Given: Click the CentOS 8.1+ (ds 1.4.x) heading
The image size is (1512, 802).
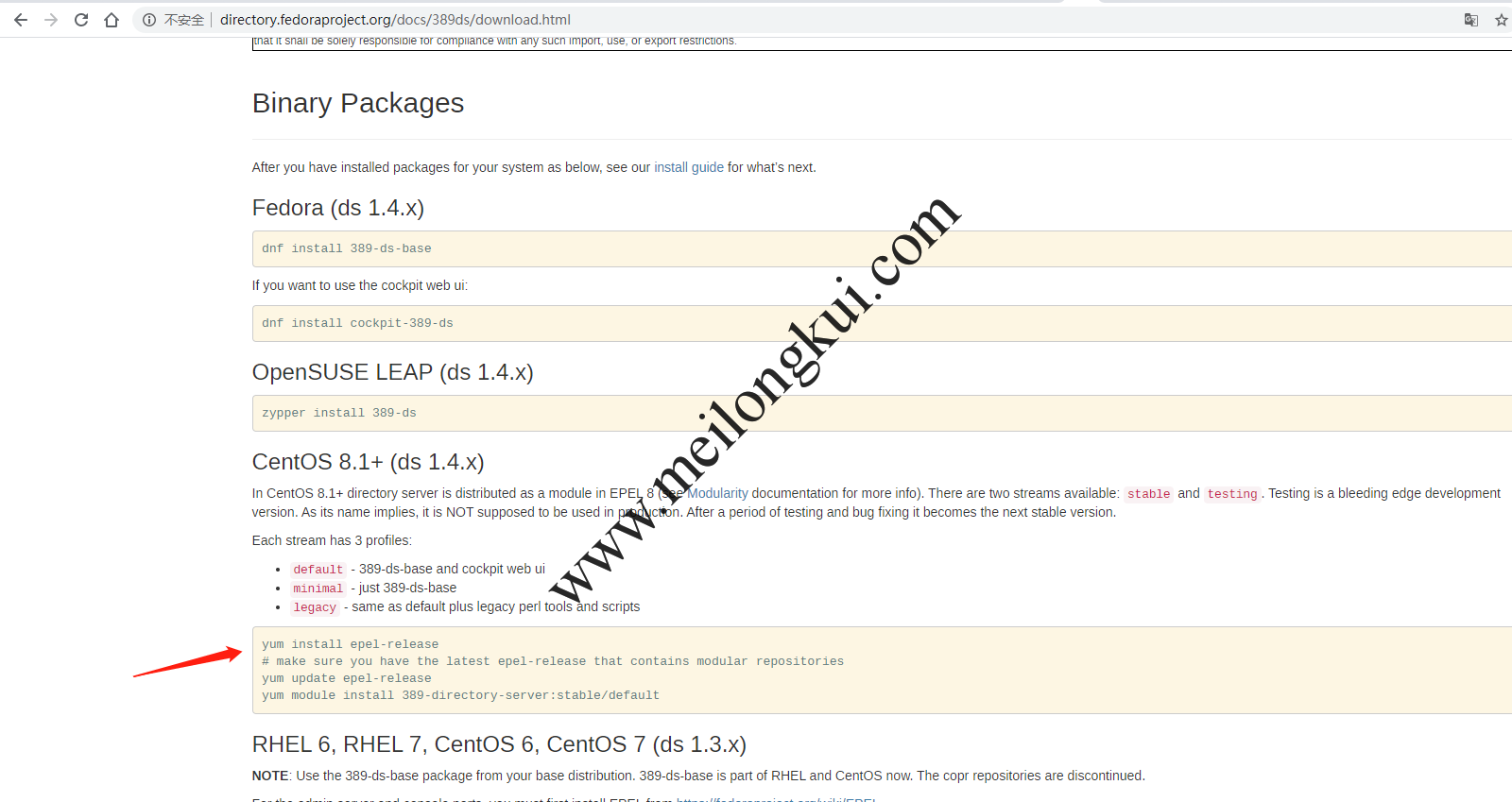Looking at the screenshot, I should click(369, 462).
